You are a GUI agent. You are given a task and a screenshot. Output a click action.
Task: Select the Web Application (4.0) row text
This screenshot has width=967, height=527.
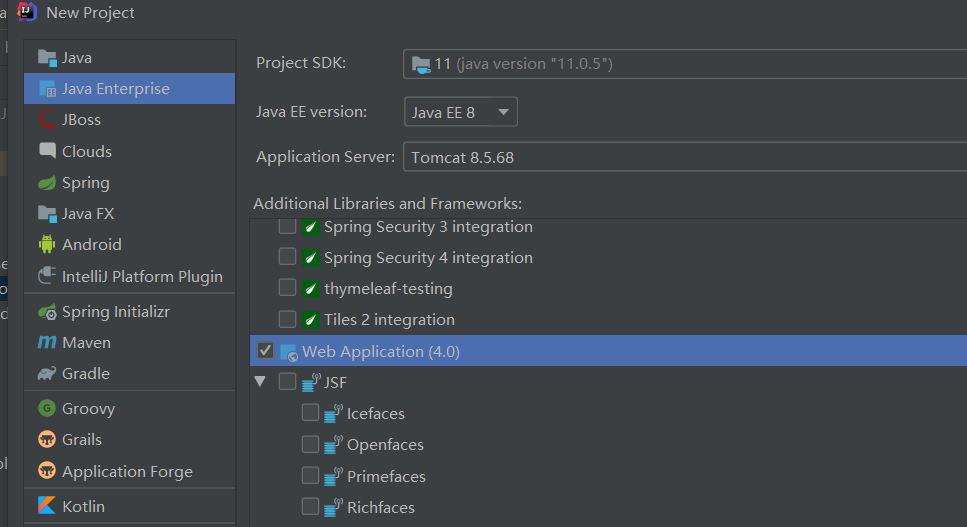tap(381, 352)
